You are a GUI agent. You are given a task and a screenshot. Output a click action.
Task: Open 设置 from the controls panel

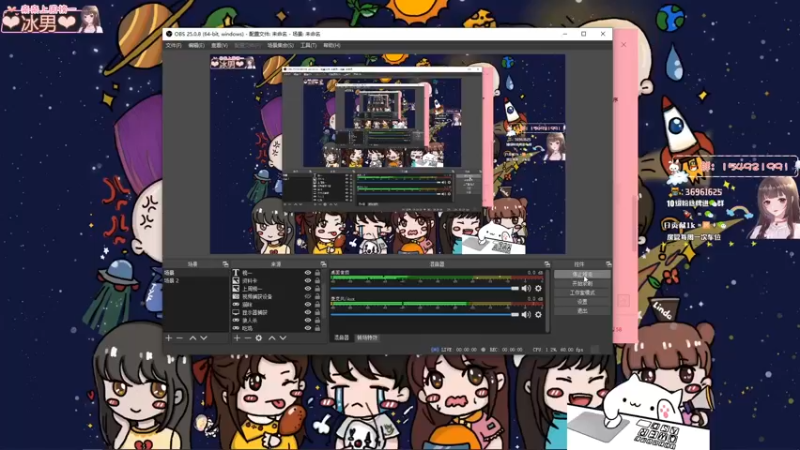coord(582,302)
